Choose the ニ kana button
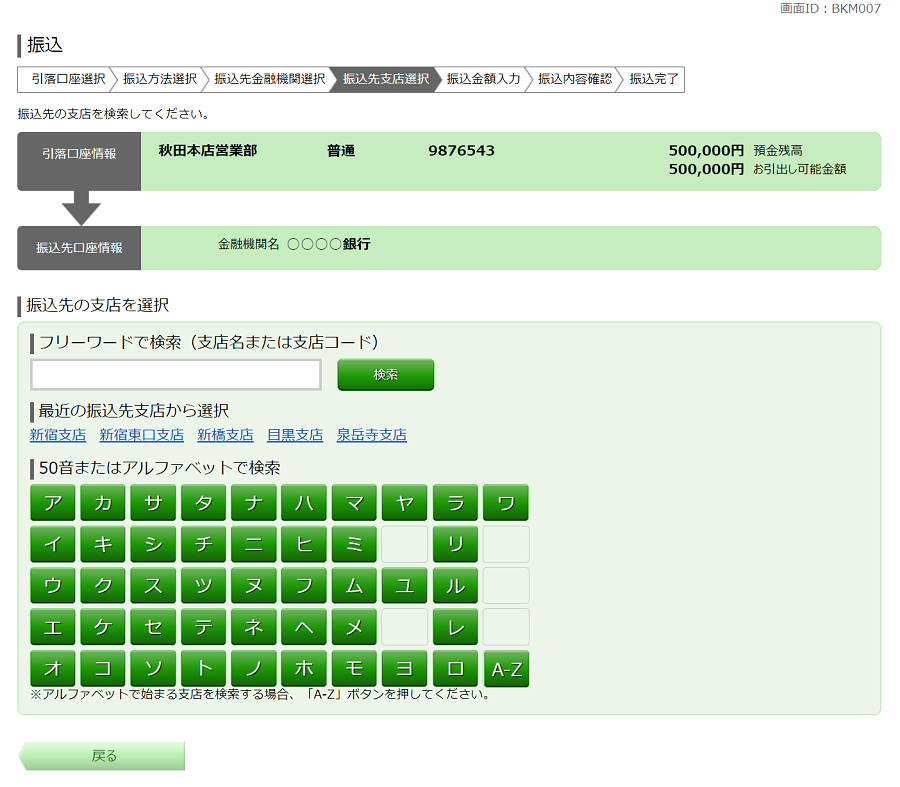This screenshot has height=787, width=900. [254, 544]
